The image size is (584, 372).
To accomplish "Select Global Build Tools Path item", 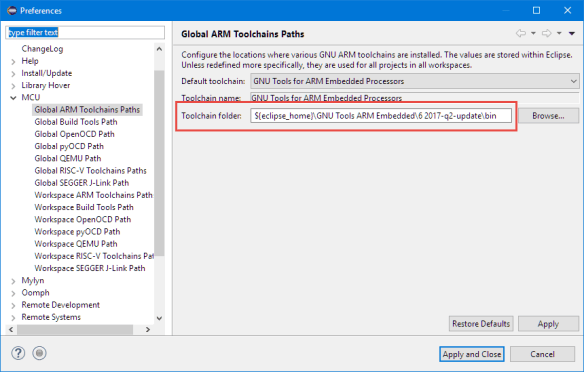I will click(x=76, y=122).
